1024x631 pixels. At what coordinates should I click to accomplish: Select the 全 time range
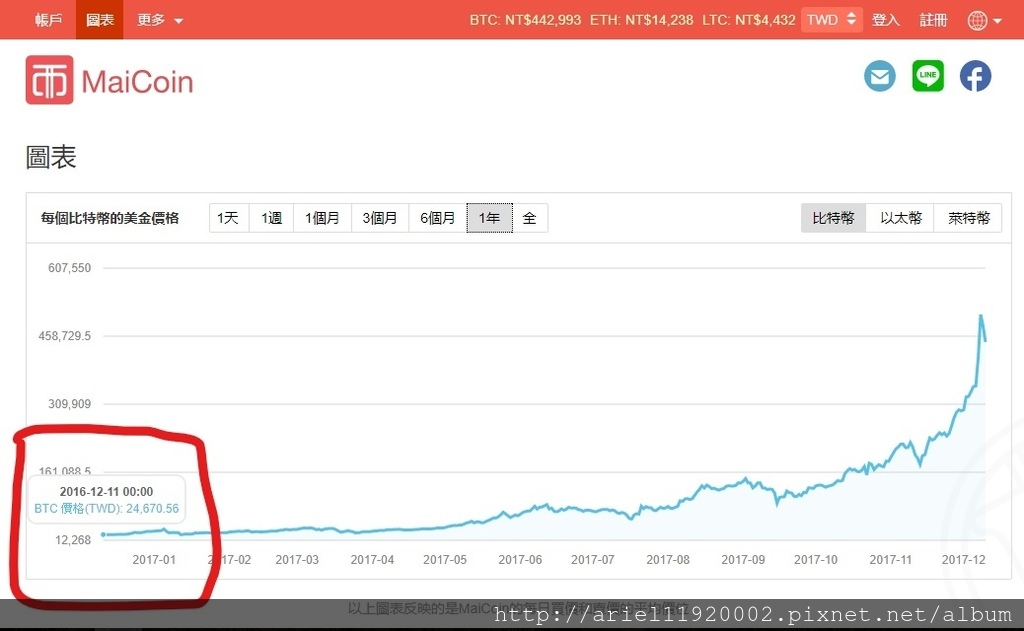(x=530, y=218)
